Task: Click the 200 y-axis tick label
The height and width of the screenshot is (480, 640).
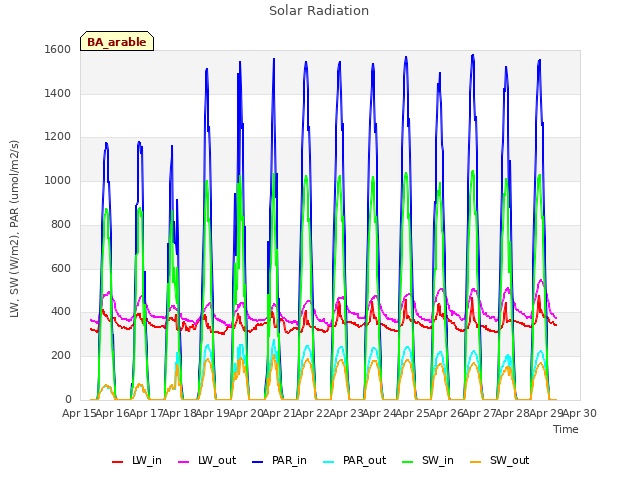Action: click(61, 356)
